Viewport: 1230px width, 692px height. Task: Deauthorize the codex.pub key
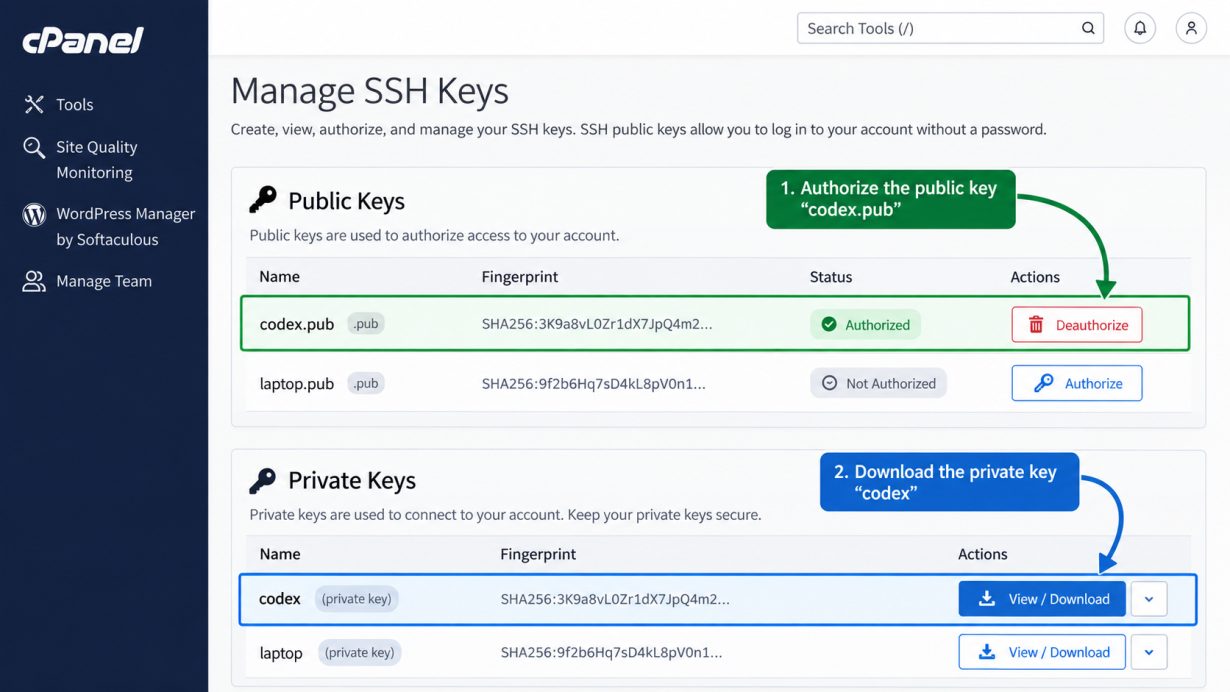(x=1077, y=325)
